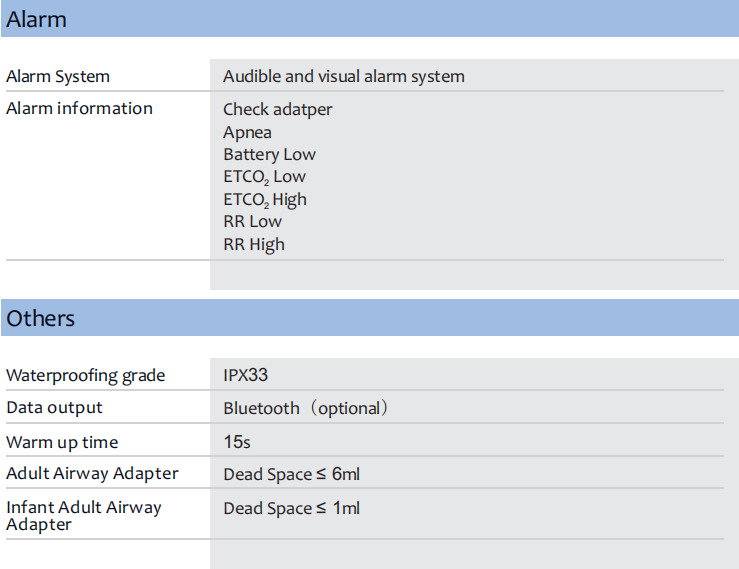Select the RR Low alarm entry
Screen dimensions: 739x569
click(x=253, y=222)
